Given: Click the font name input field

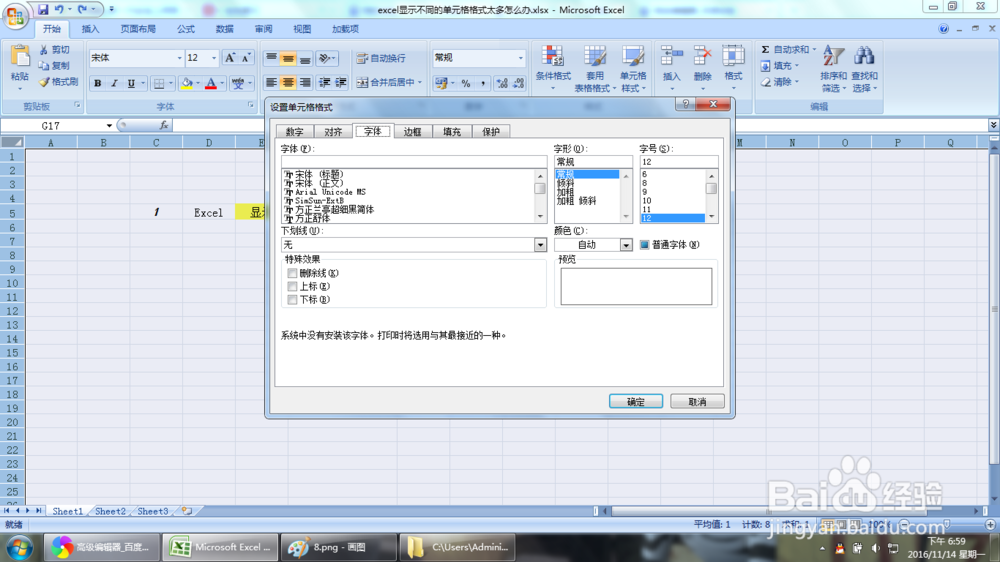Looking at the screenshot, I should pyautogui.click(x=414, y=162).
